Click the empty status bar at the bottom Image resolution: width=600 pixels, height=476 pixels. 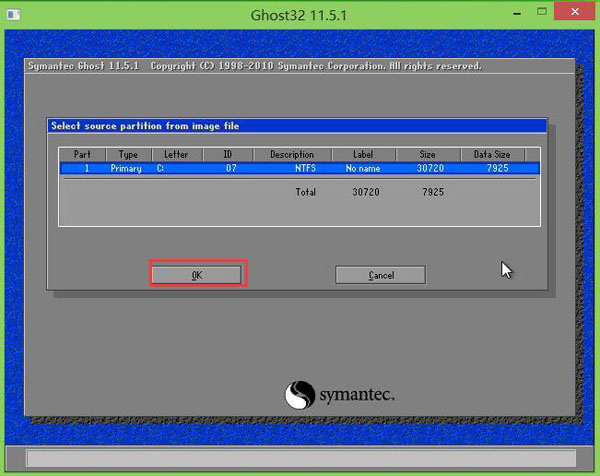301,458
